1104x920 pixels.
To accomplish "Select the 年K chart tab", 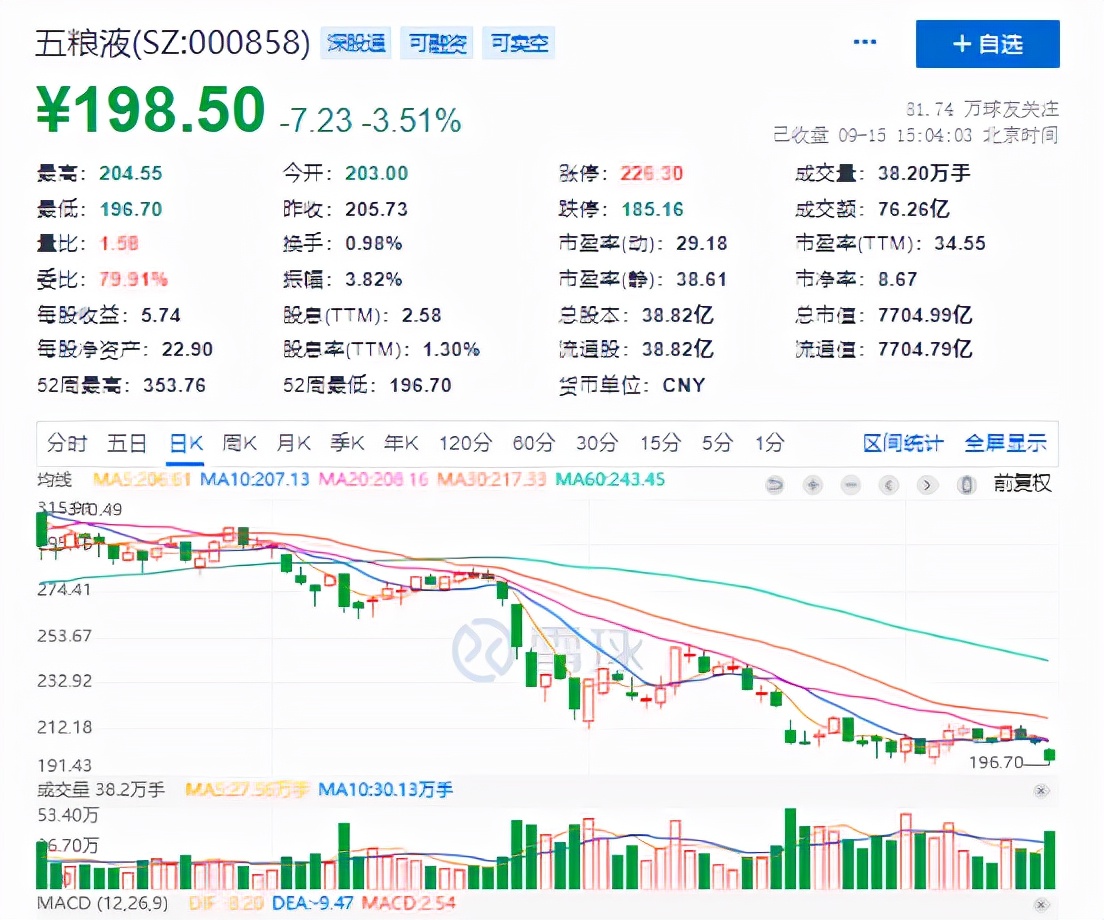I will pyautogui.click(x=401, y=443).
